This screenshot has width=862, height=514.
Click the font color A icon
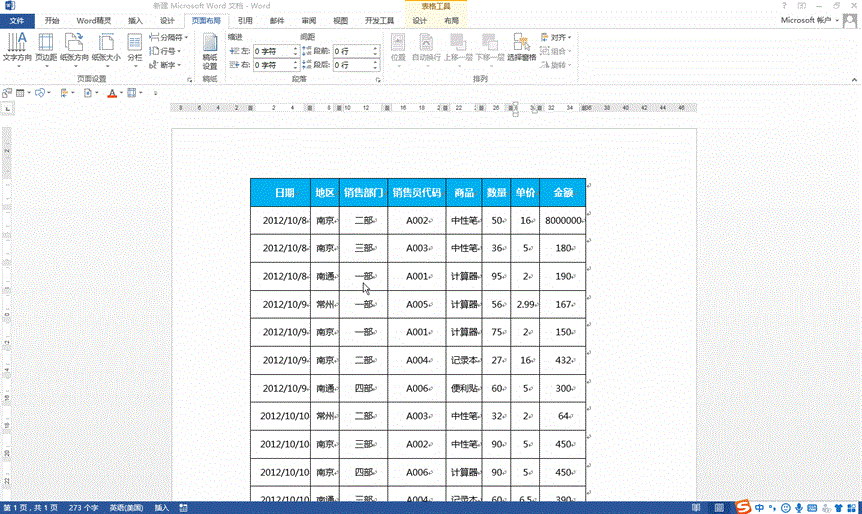(x=112, y=93)
